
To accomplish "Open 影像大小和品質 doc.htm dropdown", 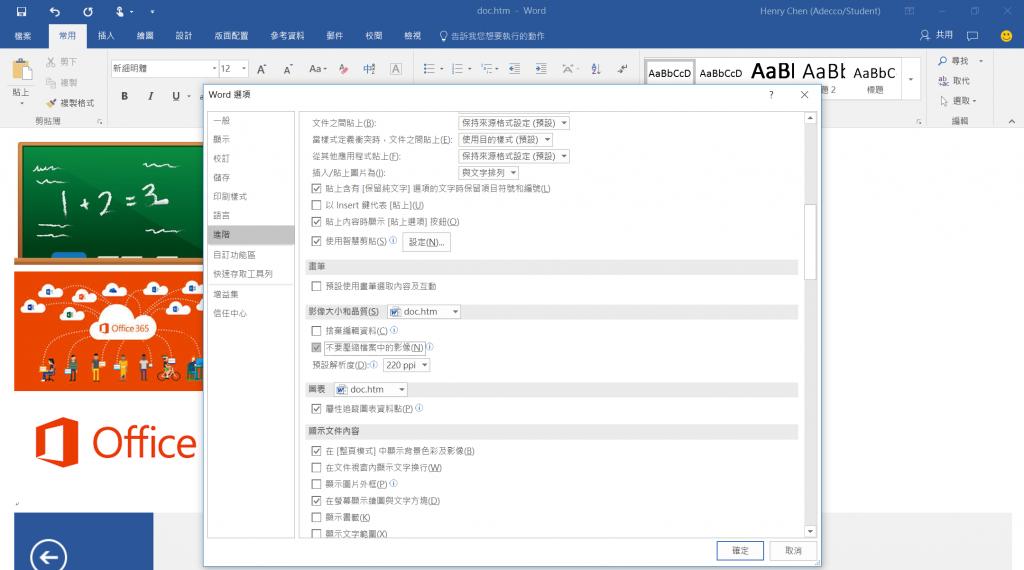I will 424,311.
